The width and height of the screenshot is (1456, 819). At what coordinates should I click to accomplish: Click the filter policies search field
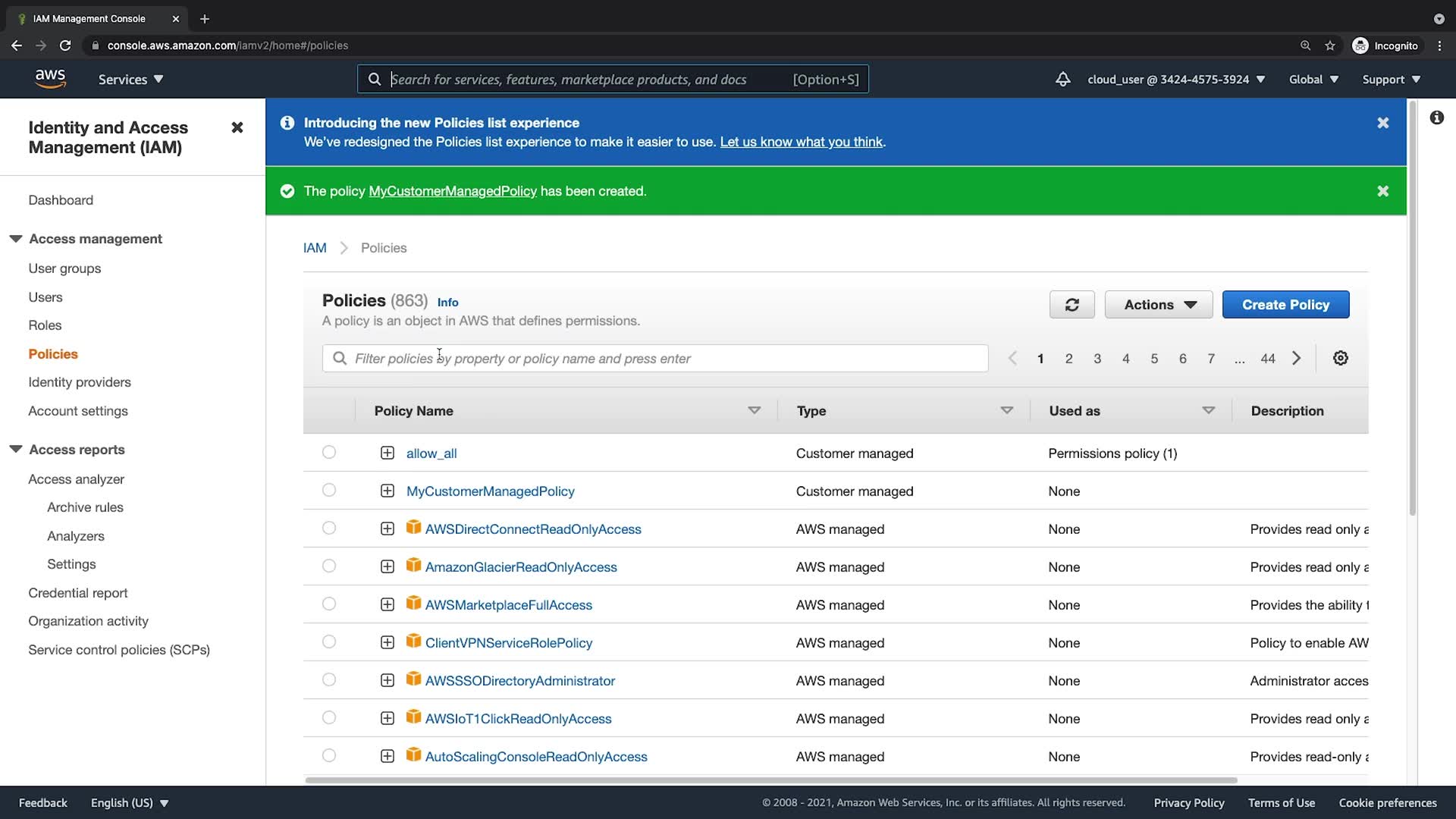pyautogui.click(x=655, y=359)
